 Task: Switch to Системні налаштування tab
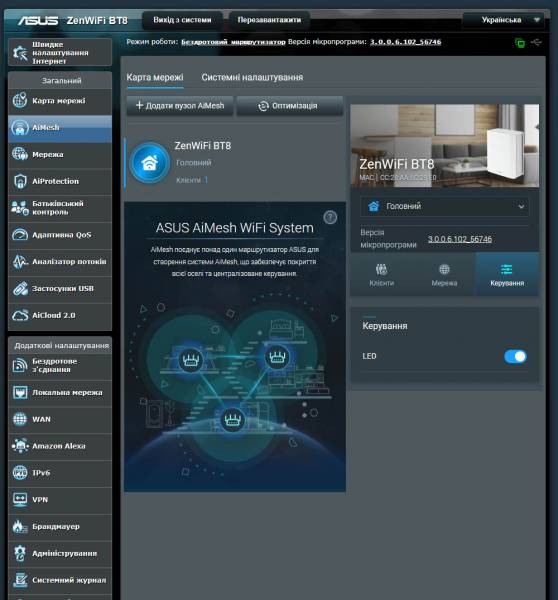[x=252, y=77]
